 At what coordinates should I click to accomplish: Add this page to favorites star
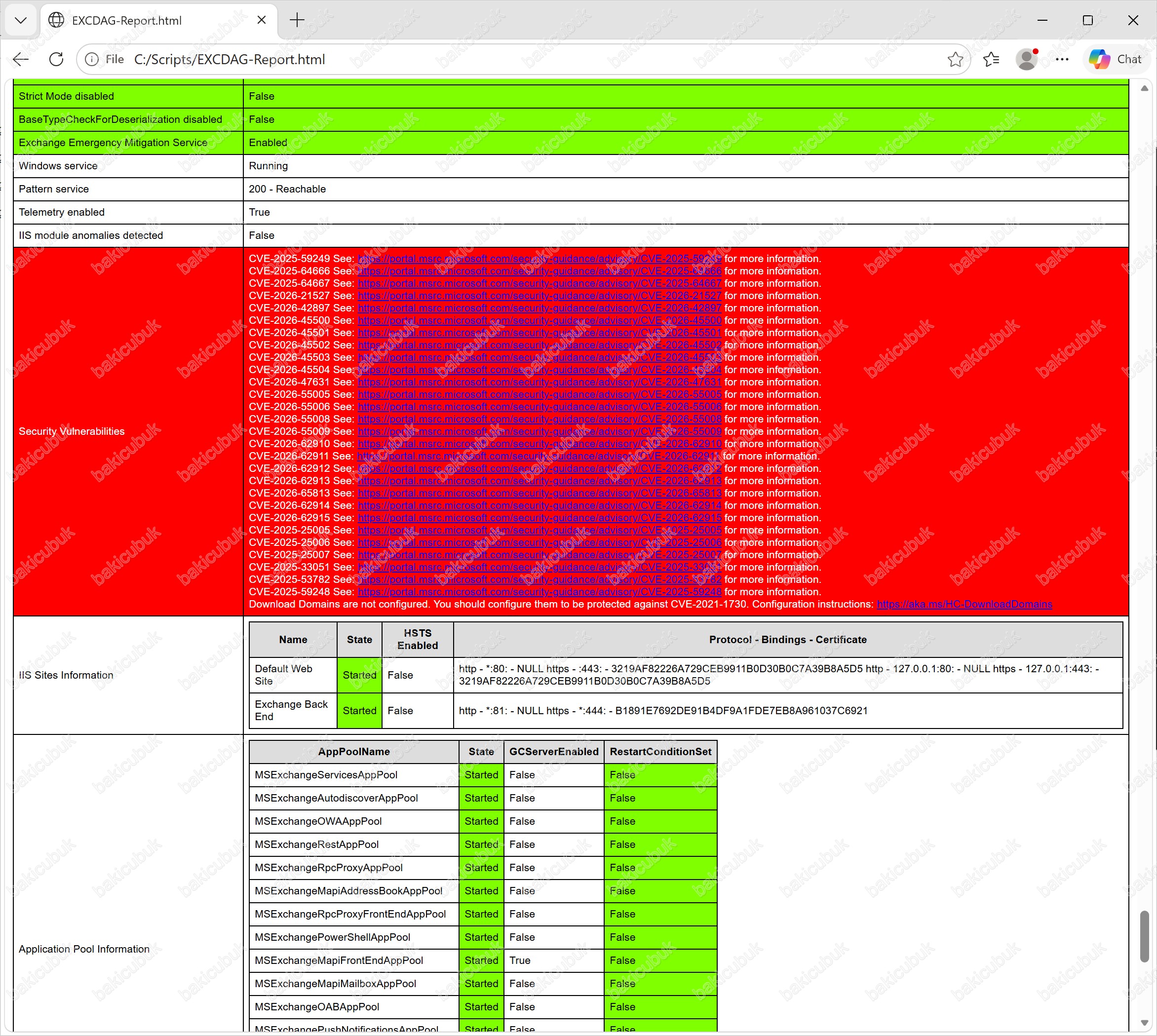coord(955,59)
